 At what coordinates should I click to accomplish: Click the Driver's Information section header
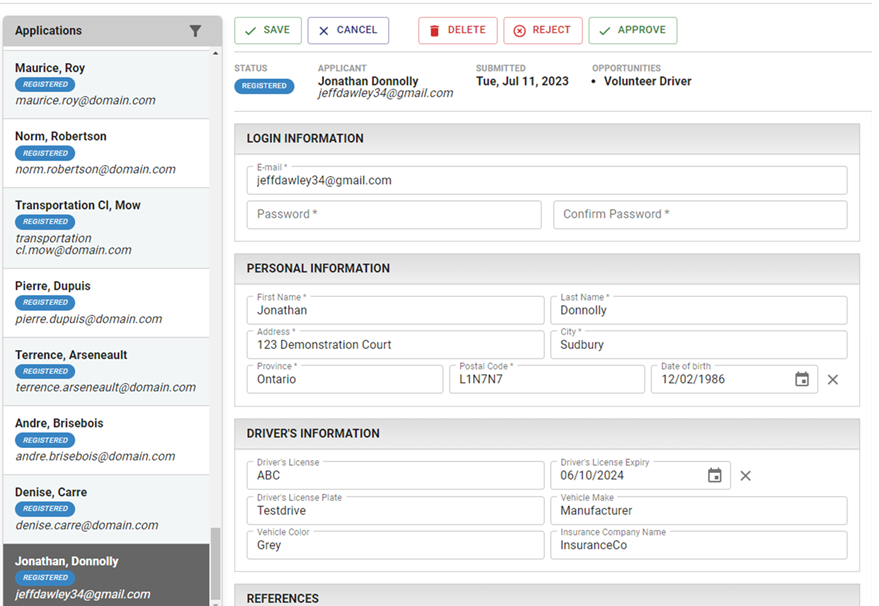547,434
